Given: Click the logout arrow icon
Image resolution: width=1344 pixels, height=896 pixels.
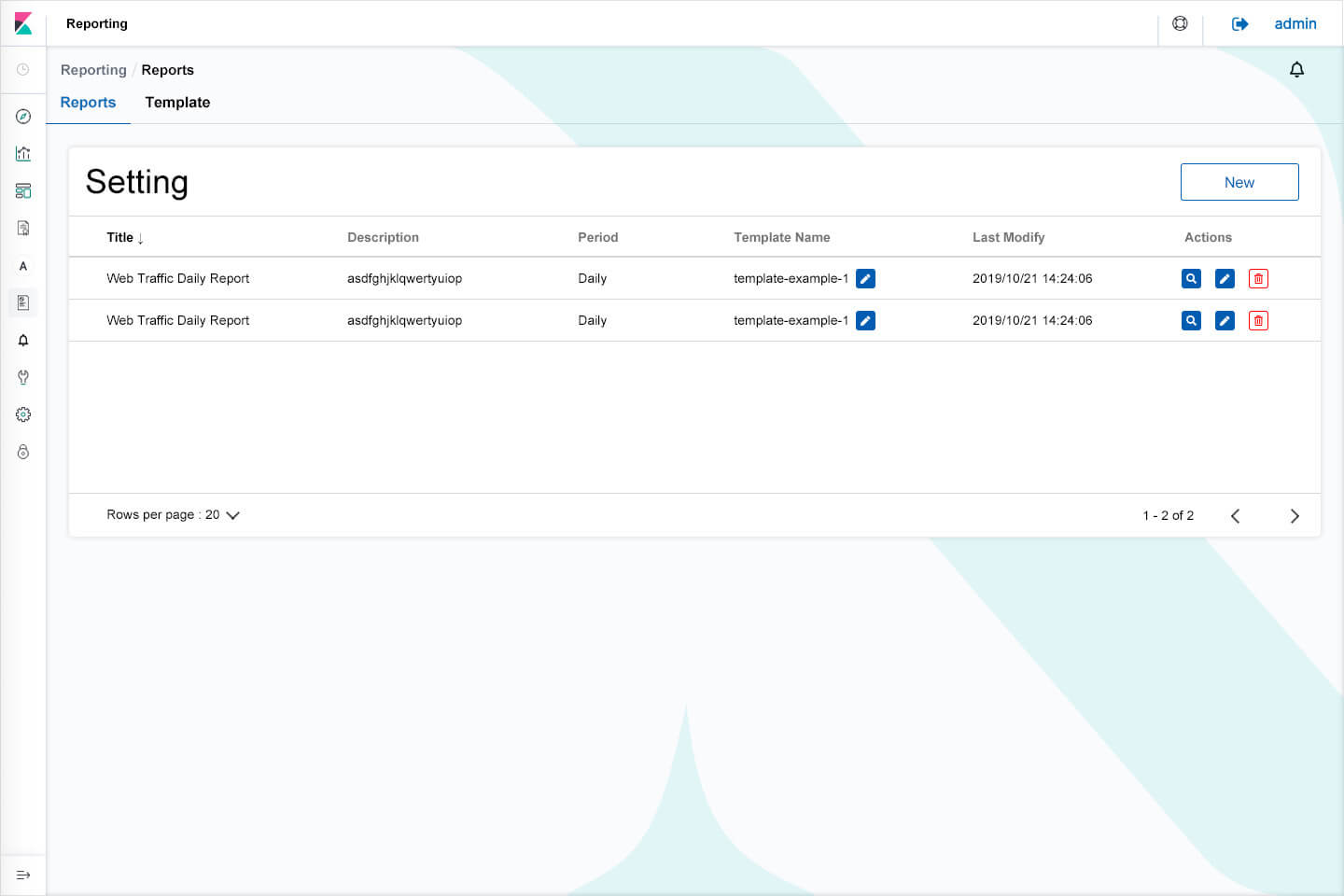Looking at the screenshot, I should pos(1239,24).
